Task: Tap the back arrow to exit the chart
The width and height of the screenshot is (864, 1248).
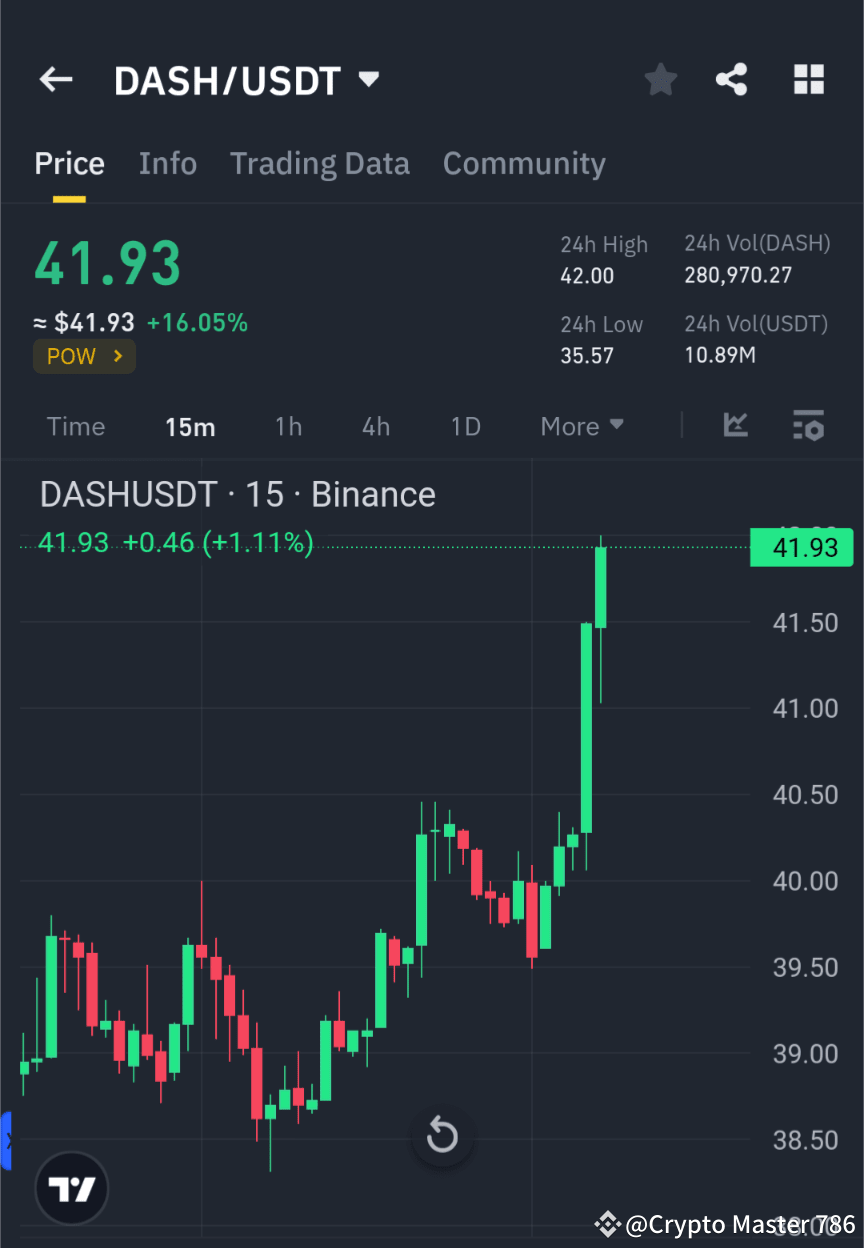Action: click(x=55, y=79)
